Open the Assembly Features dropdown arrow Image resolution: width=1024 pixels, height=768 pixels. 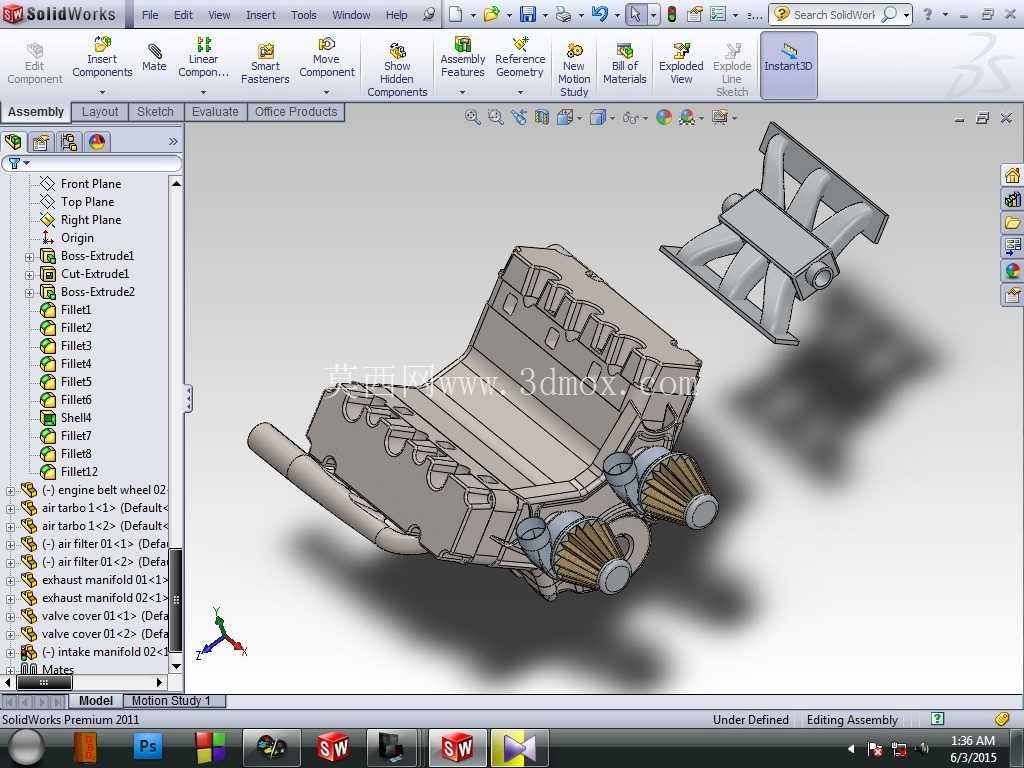[x=462, y=92]
